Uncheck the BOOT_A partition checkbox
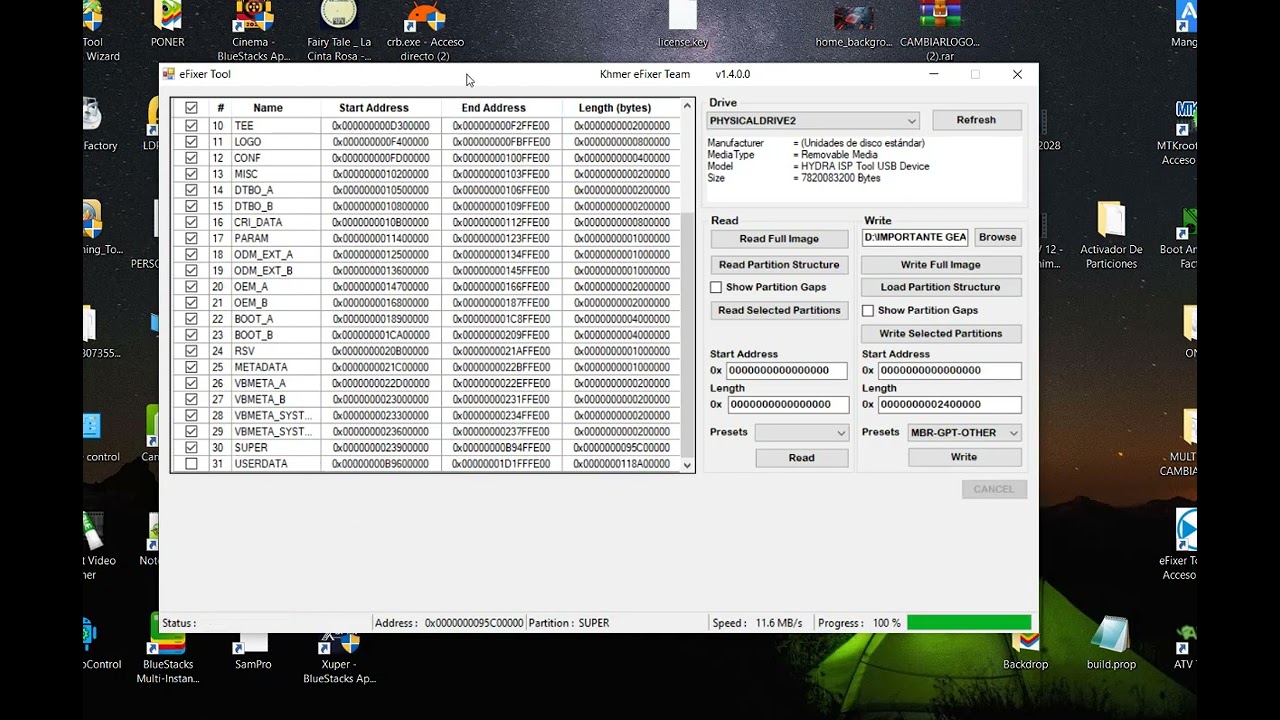 click(x=191, y=319)
